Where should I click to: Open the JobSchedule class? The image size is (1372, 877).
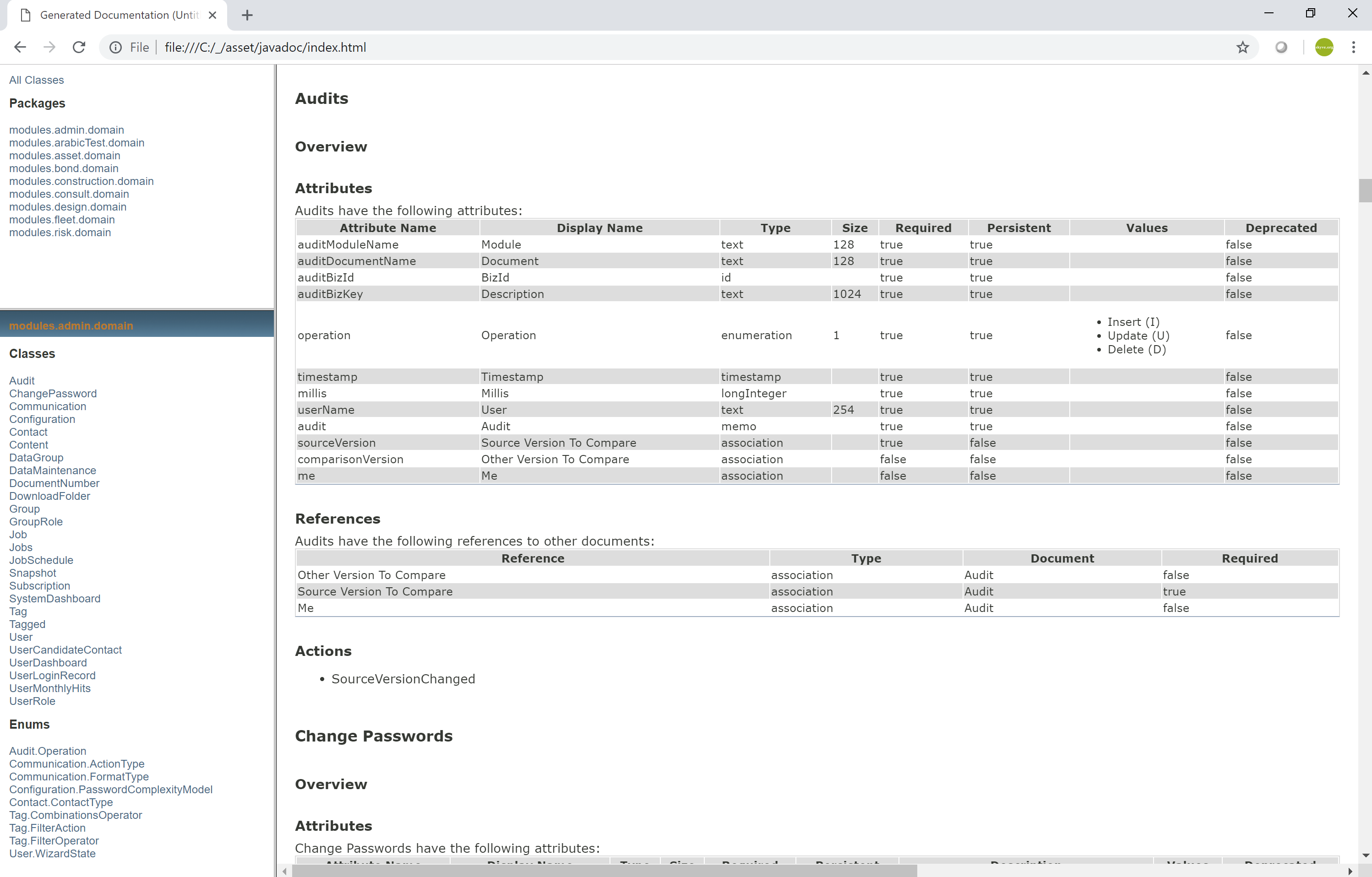point(42,560)
